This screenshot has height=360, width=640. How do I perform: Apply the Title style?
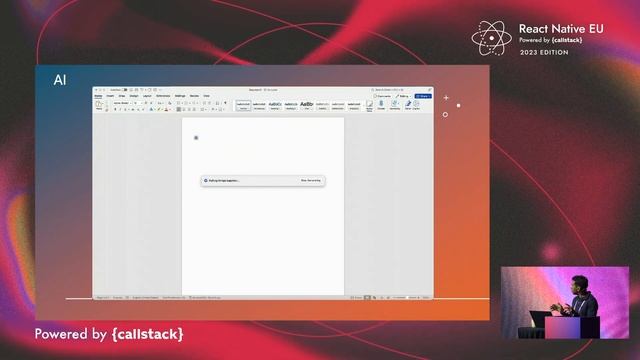coord(307,106)
